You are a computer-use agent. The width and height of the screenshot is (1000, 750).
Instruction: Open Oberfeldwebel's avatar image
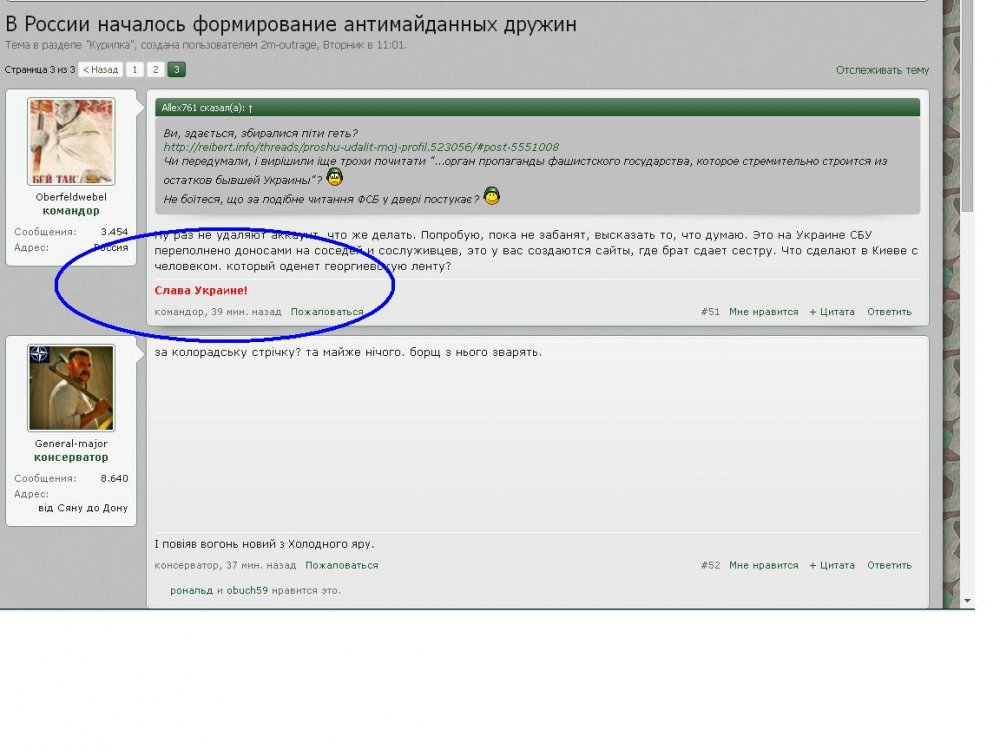point(71,142)
